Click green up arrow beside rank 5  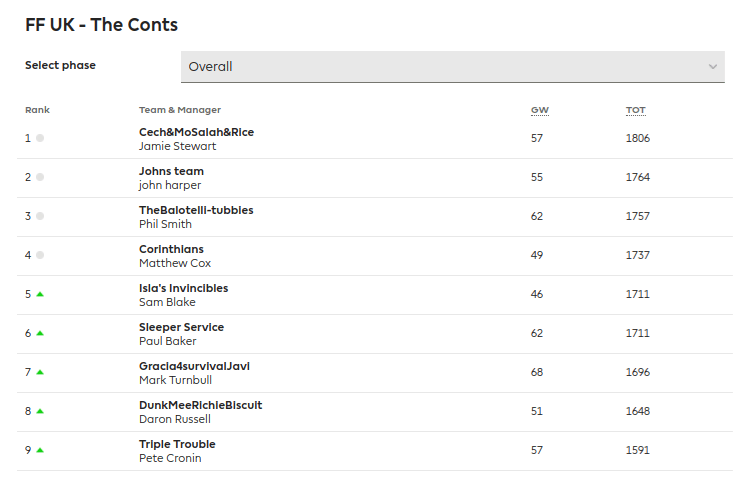[40, 294]
